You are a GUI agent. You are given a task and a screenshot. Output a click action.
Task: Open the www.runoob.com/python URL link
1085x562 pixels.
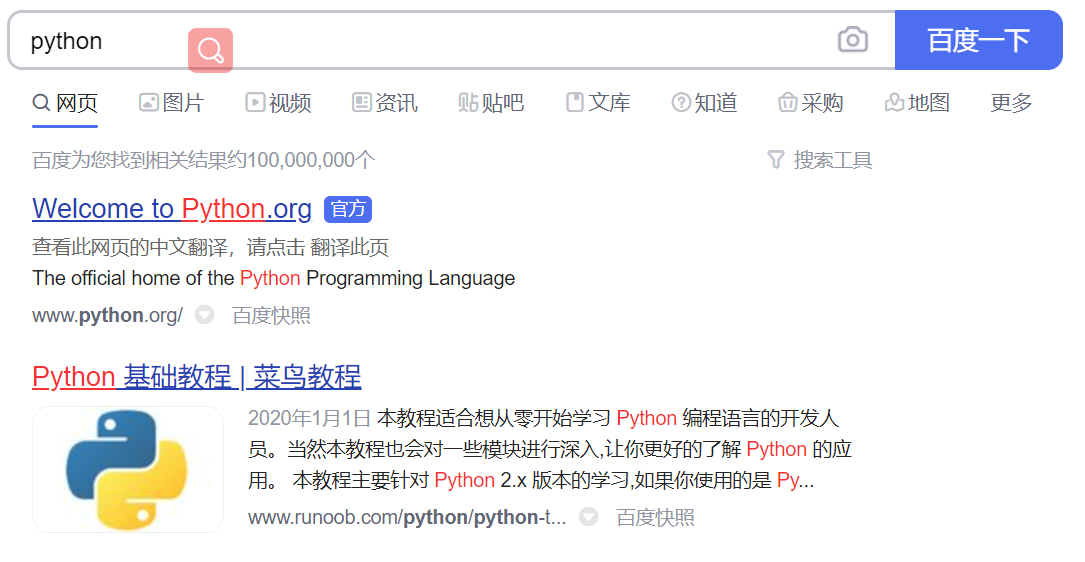[x=407, y=518]
